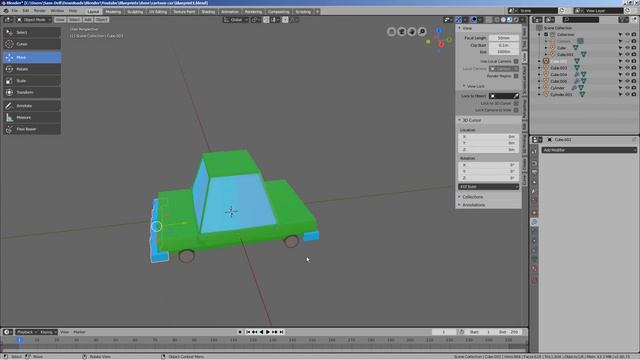Open the Render menu
This screenshot has width=640, height=360.
point(40,11)
